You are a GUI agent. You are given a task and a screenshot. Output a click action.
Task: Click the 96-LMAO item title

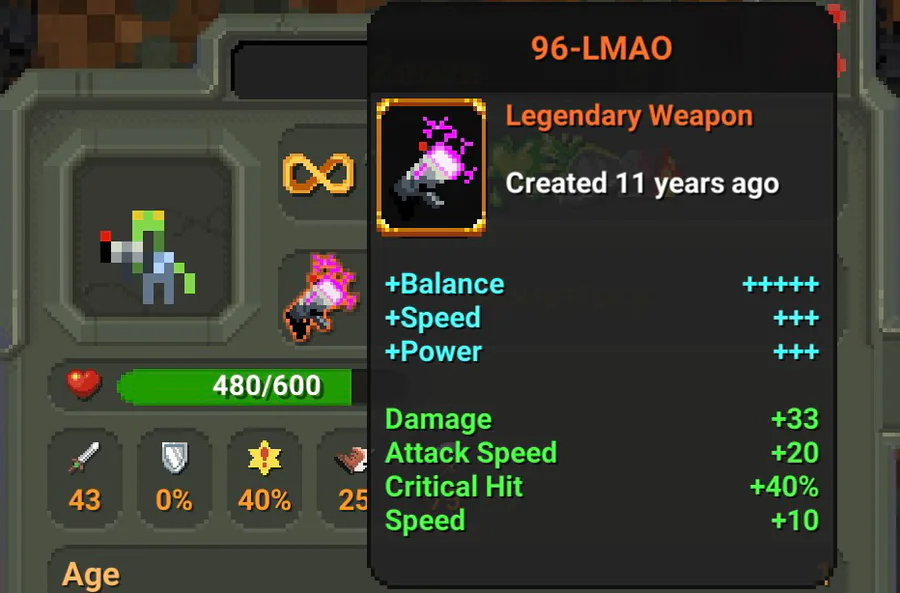point(602,48)
